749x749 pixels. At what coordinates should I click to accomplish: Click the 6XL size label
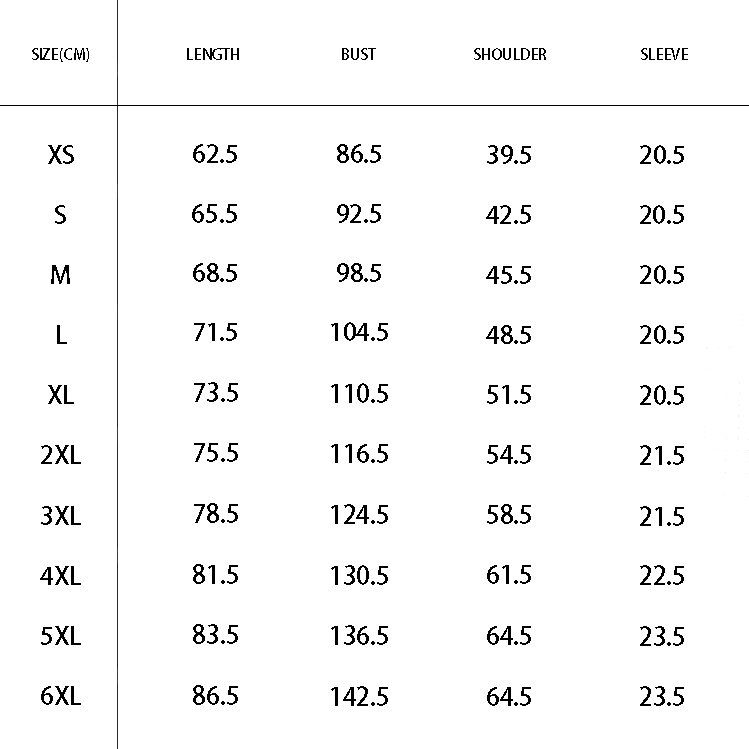[x=61, y=696]
